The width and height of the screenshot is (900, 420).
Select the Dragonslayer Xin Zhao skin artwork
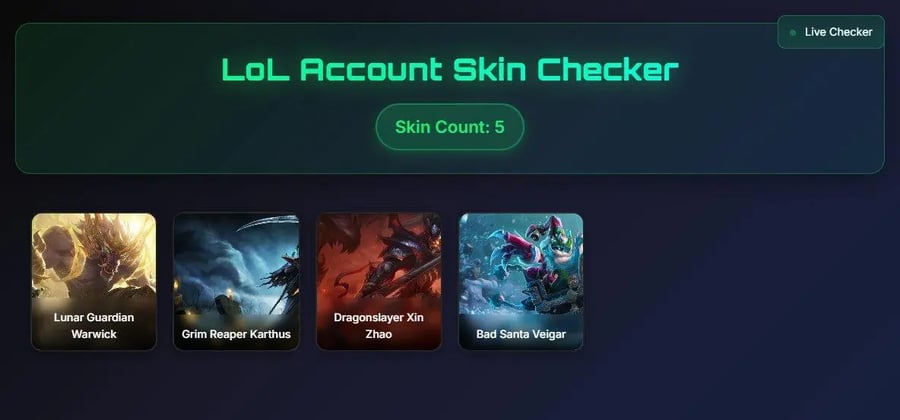pos(379,281)
